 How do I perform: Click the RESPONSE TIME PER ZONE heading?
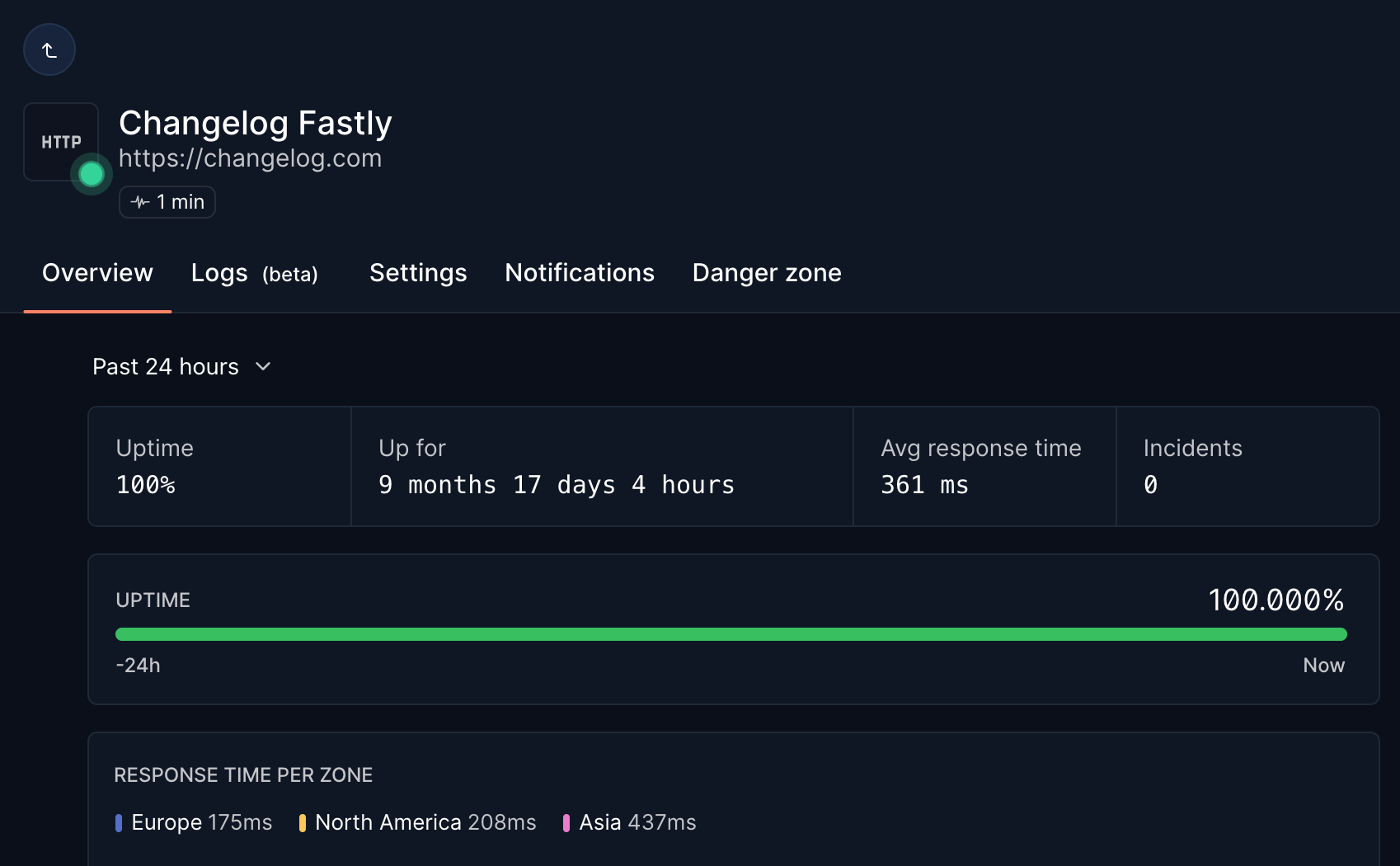pos(243,775)
